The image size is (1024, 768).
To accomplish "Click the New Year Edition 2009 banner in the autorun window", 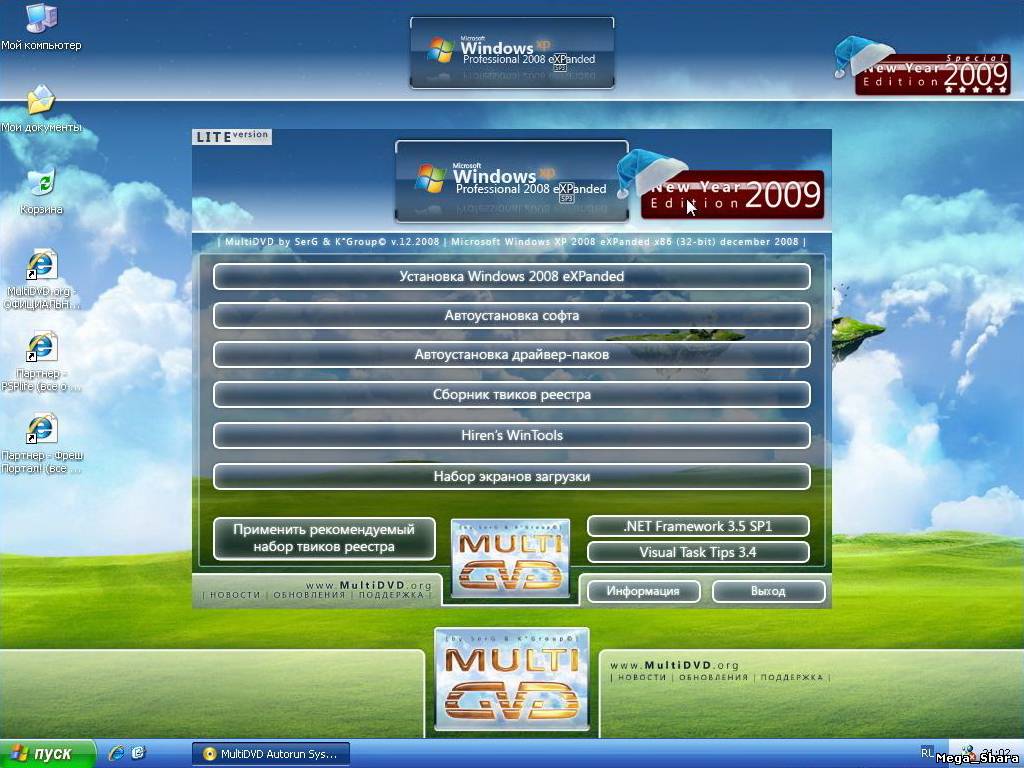I will tap(732, 195).
